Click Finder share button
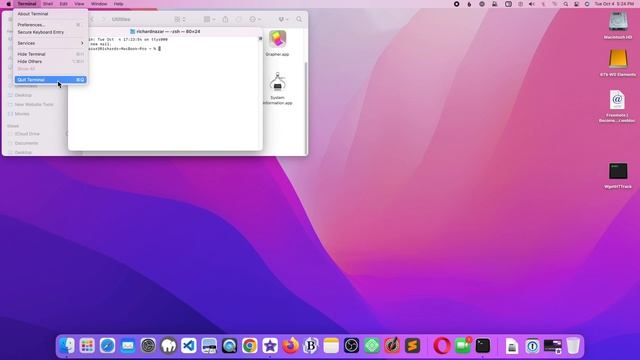 (225, 19)
